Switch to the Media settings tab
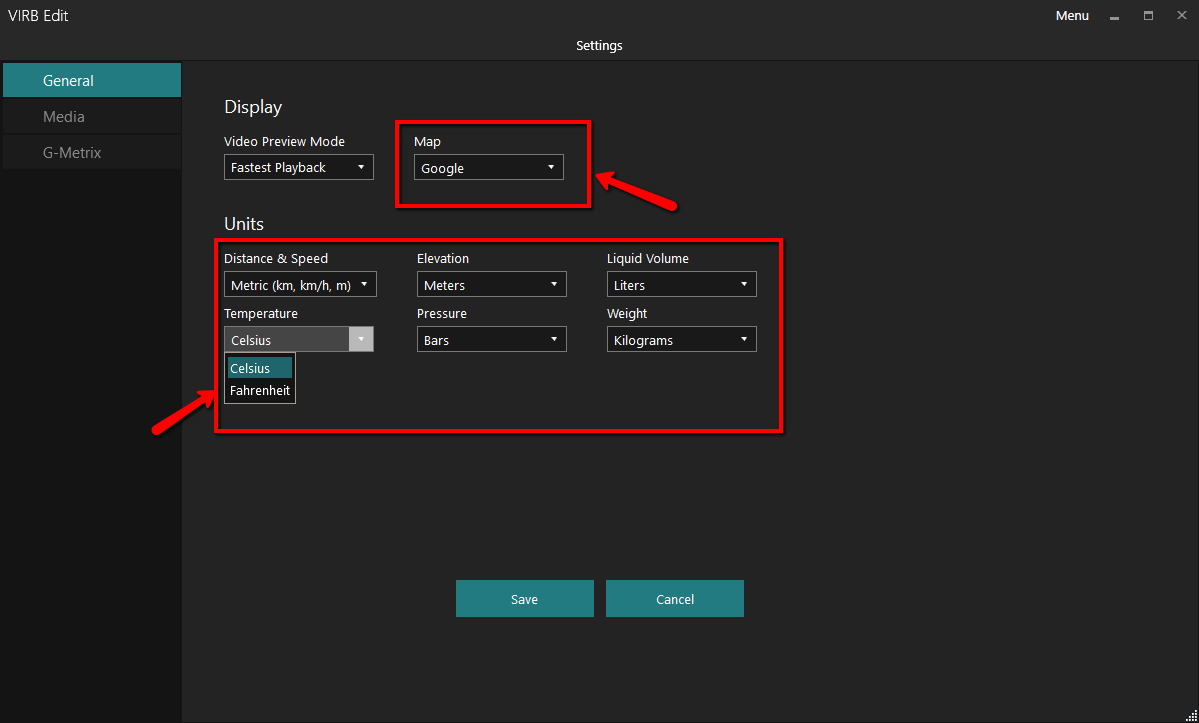The height and width of the screenshot is (723, 1199). [91, 117]
